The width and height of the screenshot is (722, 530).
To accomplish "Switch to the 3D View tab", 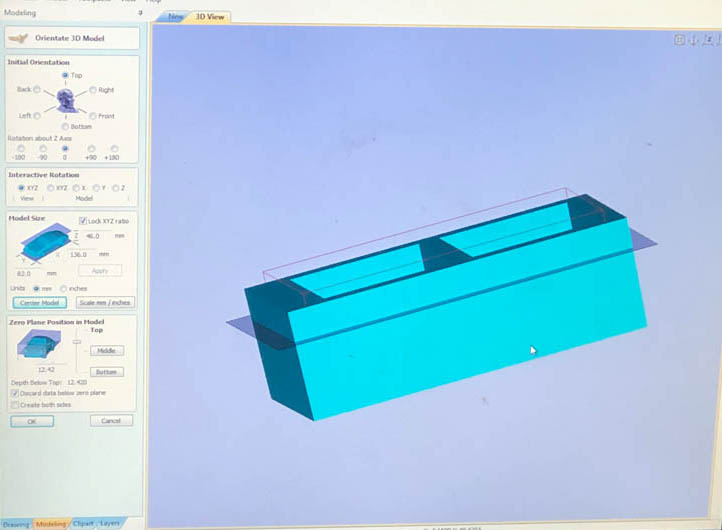I will click(x=210, y=17).
